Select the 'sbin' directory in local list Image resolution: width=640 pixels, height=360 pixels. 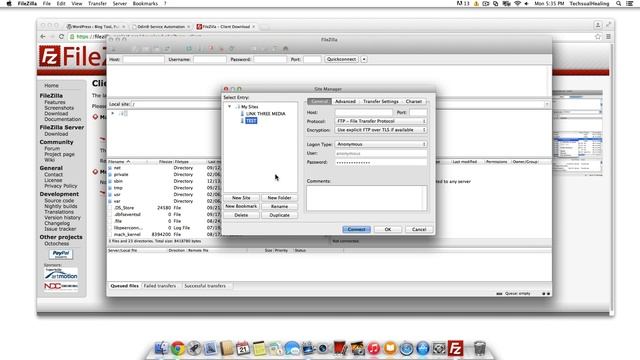[x=118, y=181]
